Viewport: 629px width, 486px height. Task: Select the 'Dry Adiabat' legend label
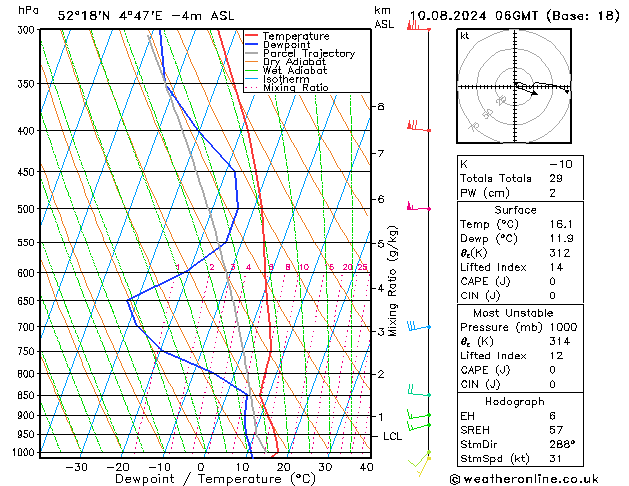[x=294, y=62]
